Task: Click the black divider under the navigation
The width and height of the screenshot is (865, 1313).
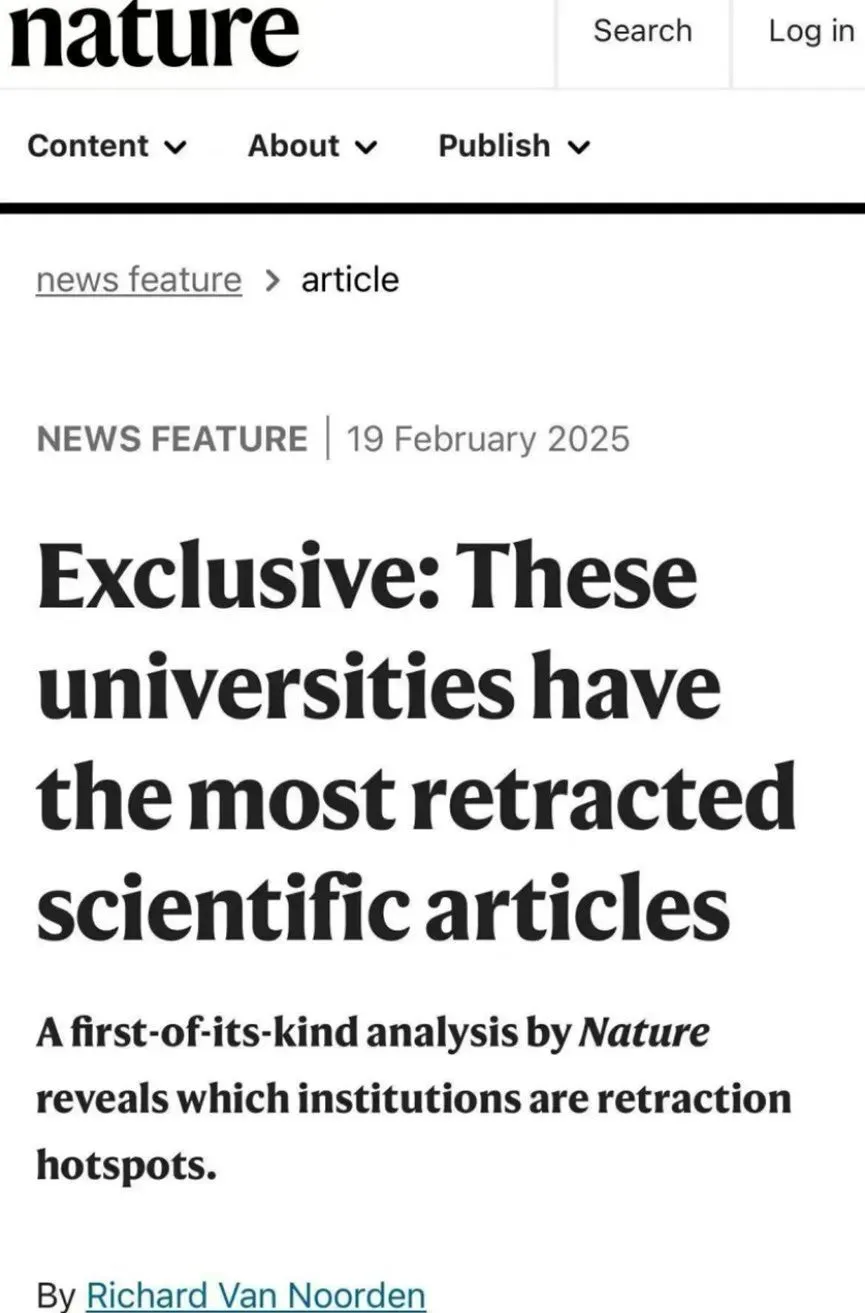Action: tap(432, 208)
